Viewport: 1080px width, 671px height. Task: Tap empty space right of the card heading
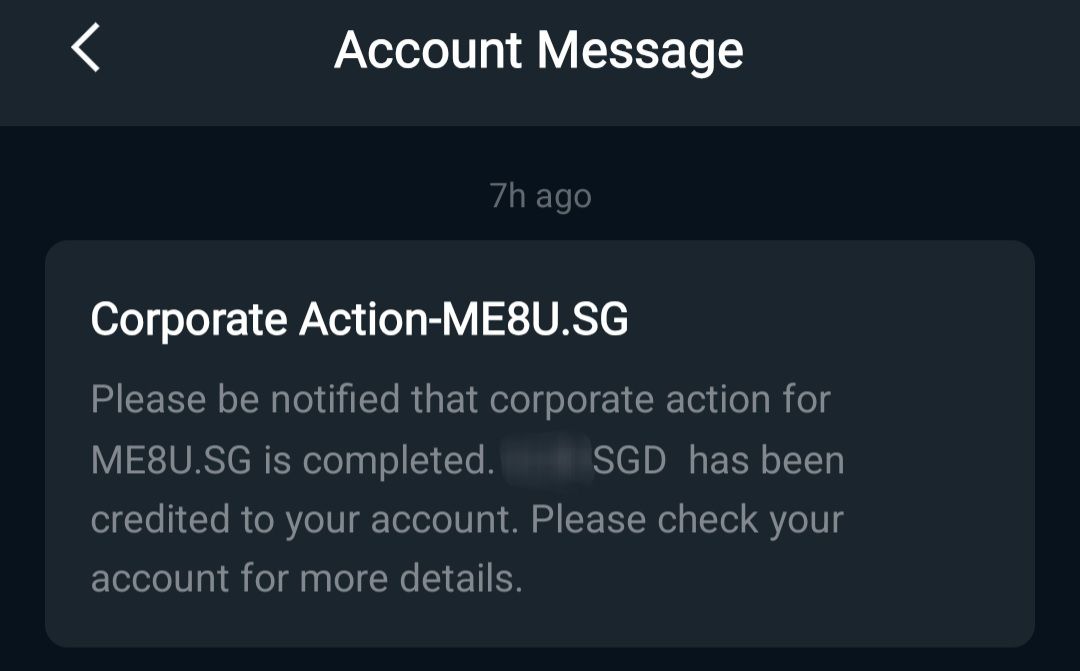[x=830, y=320]
